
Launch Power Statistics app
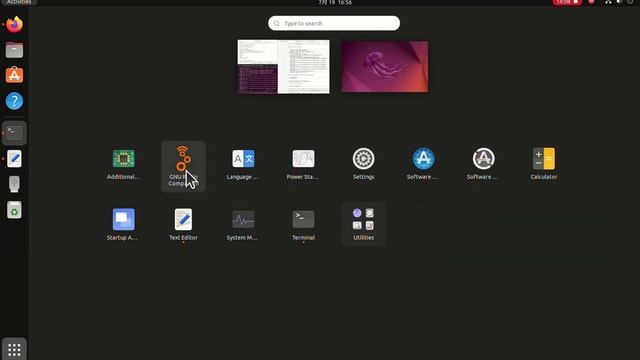(x=303, y=164)
